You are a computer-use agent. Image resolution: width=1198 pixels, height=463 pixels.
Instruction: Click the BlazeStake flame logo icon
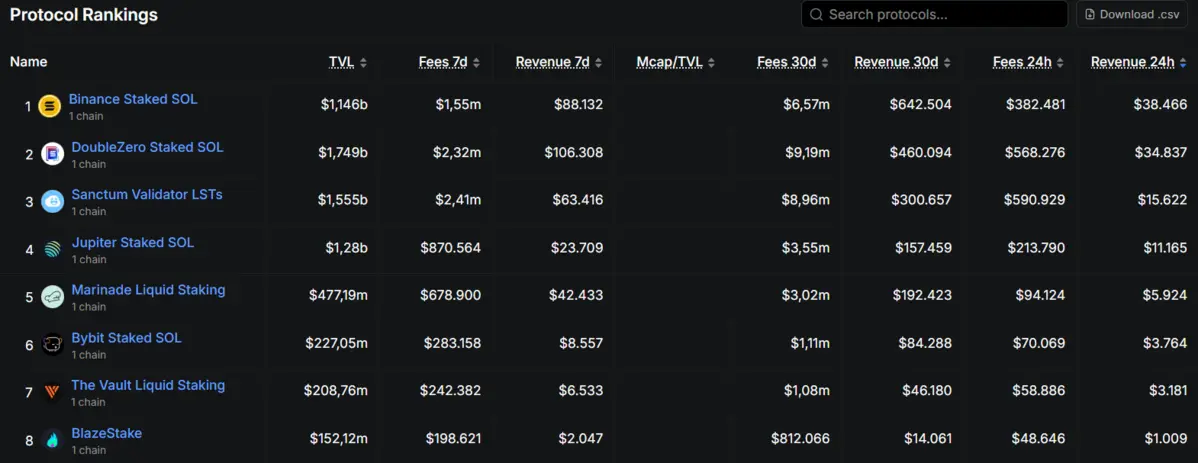tap(53, 441)
